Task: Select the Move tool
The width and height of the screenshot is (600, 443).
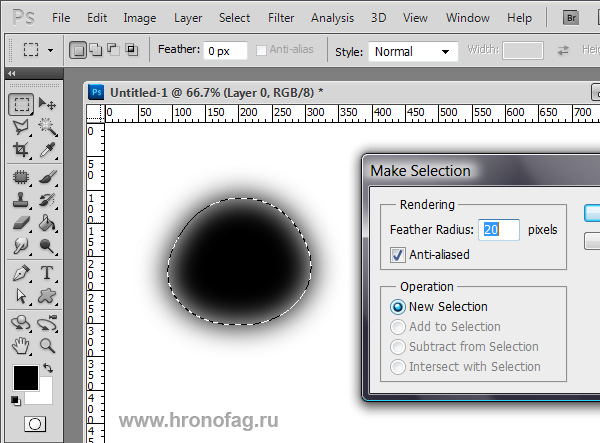Action: point(47,104)
